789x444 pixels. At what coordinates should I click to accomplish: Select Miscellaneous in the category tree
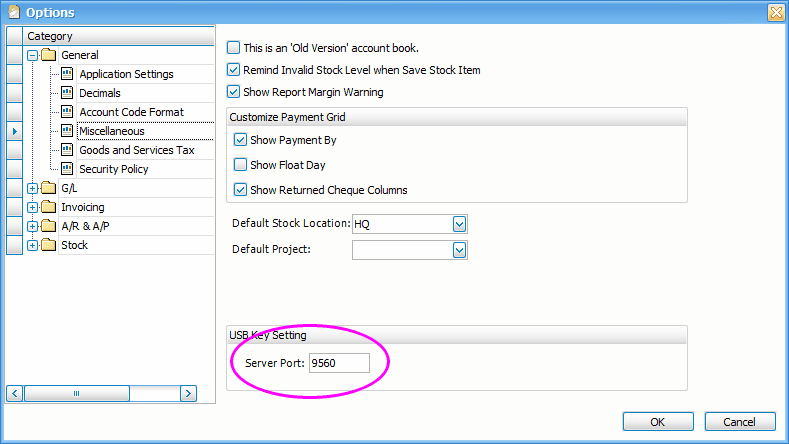[x=112, y=131]
